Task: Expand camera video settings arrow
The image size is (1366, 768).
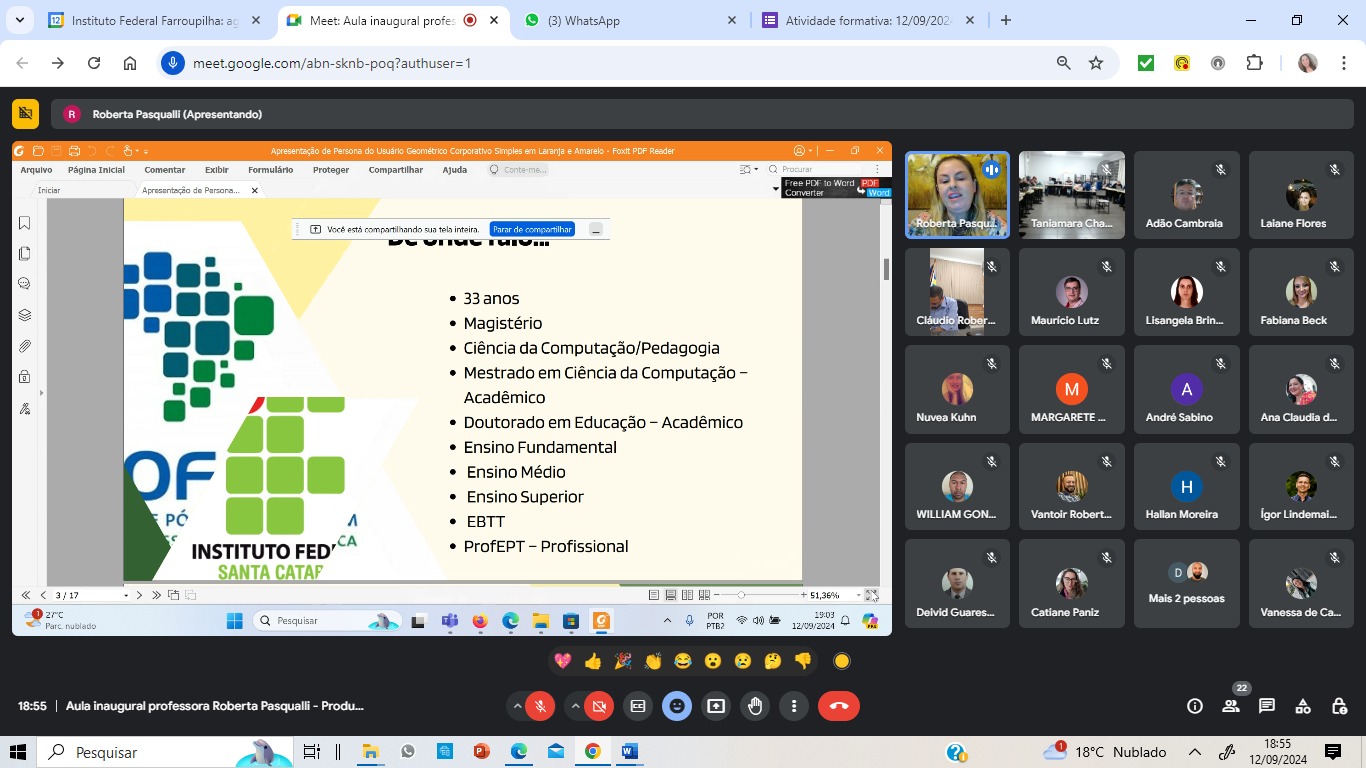Action: [575, 706]
